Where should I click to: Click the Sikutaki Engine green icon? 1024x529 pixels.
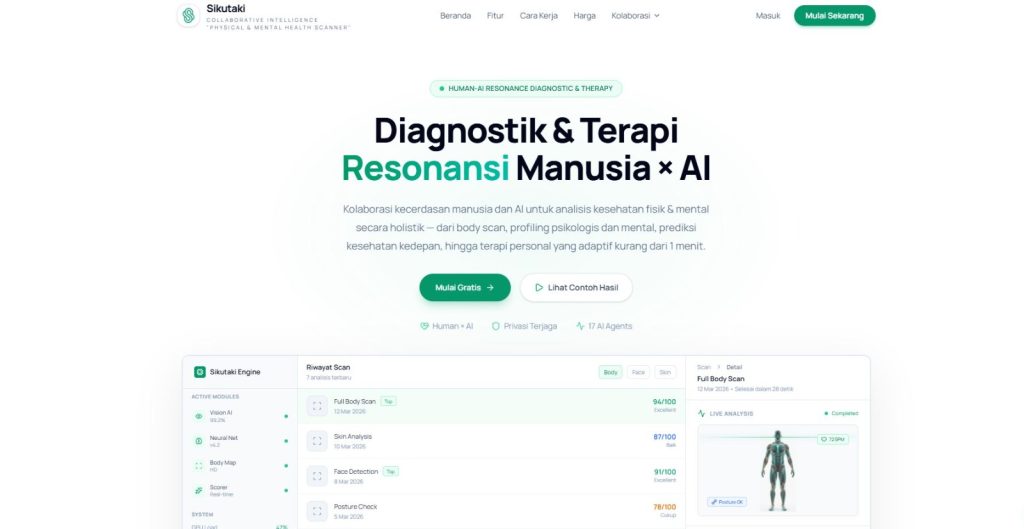pyautogui.click(x=200, y=372)
